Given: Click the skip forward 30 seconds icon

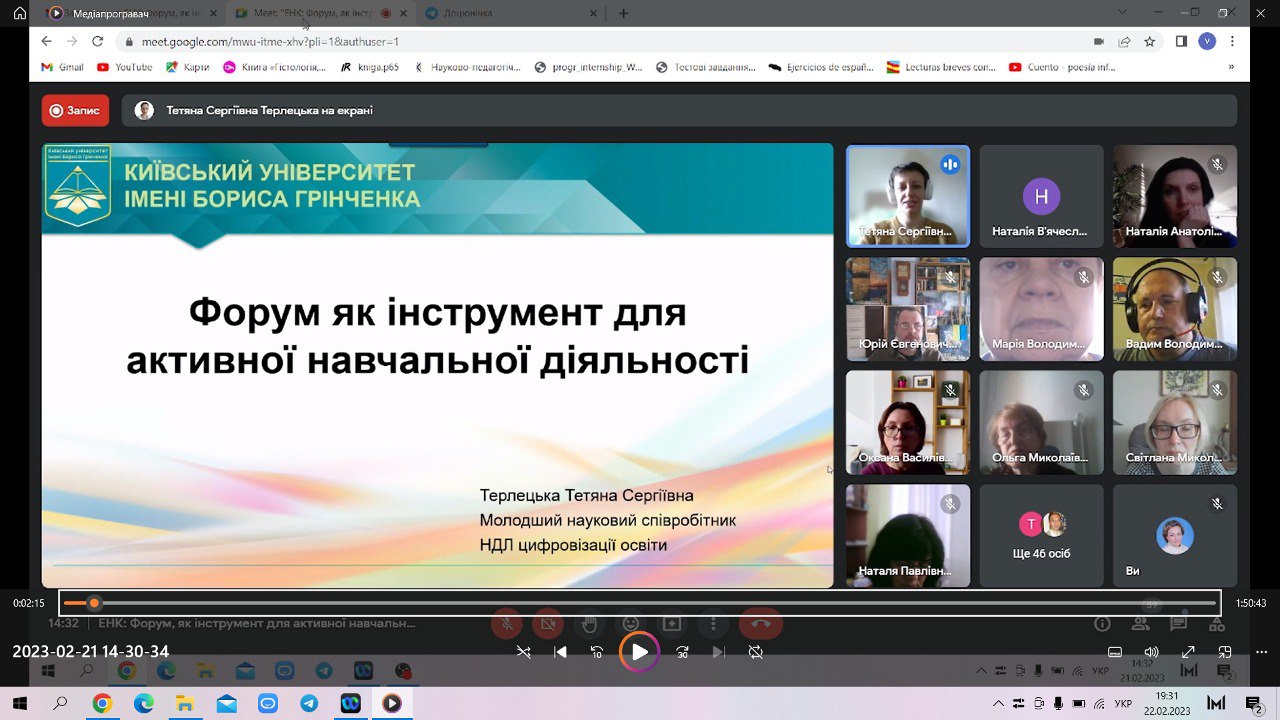Looking at the screenshot, I should (681, 652).
